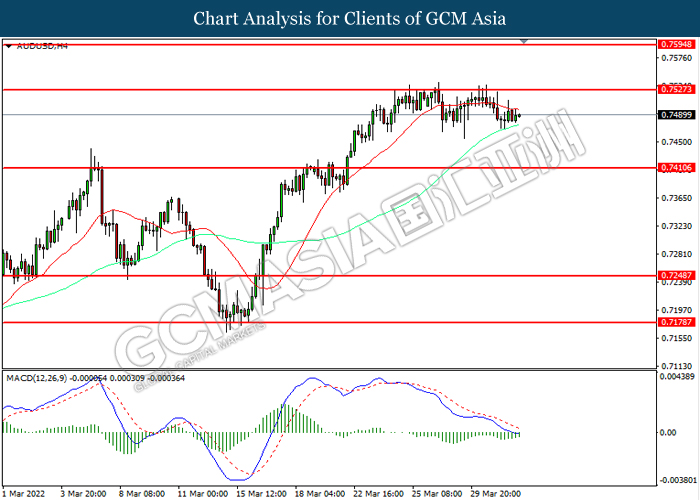Click the chart shift triangle marker at top

pos(524,42)
